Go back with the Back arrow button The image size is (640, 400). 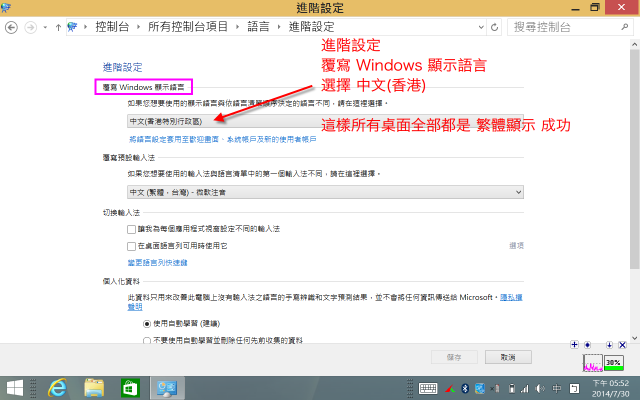(11, 27)
